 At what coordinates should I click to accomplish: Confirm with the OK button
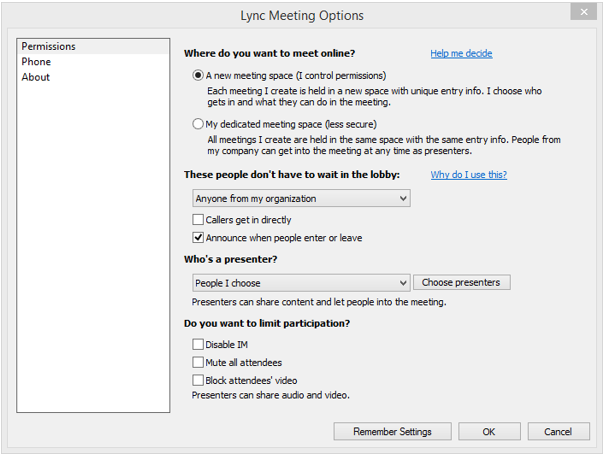click(x=489, y=431)
